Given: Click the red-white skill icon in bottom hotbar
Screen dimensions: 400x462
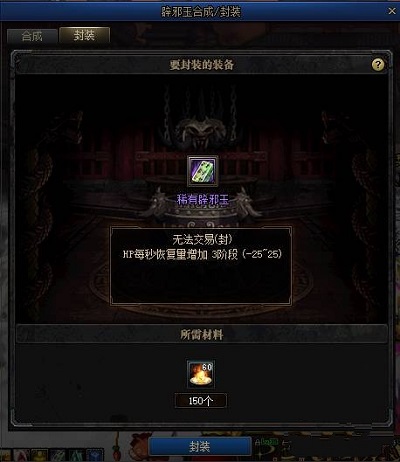Looking at the screenshot, I should [x=22, y=456].
